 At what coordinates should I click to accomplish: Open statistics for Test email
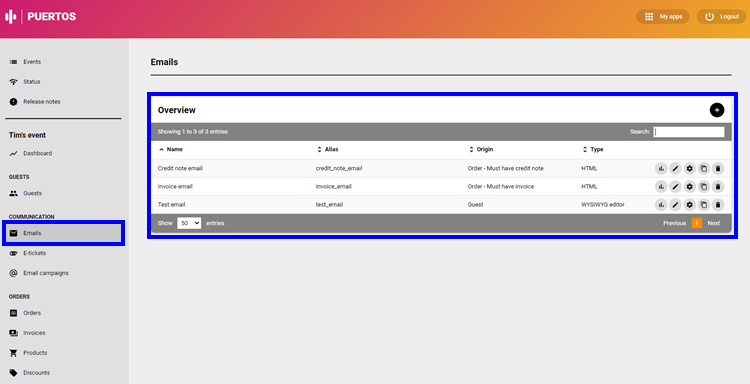(x=661, y=205)
